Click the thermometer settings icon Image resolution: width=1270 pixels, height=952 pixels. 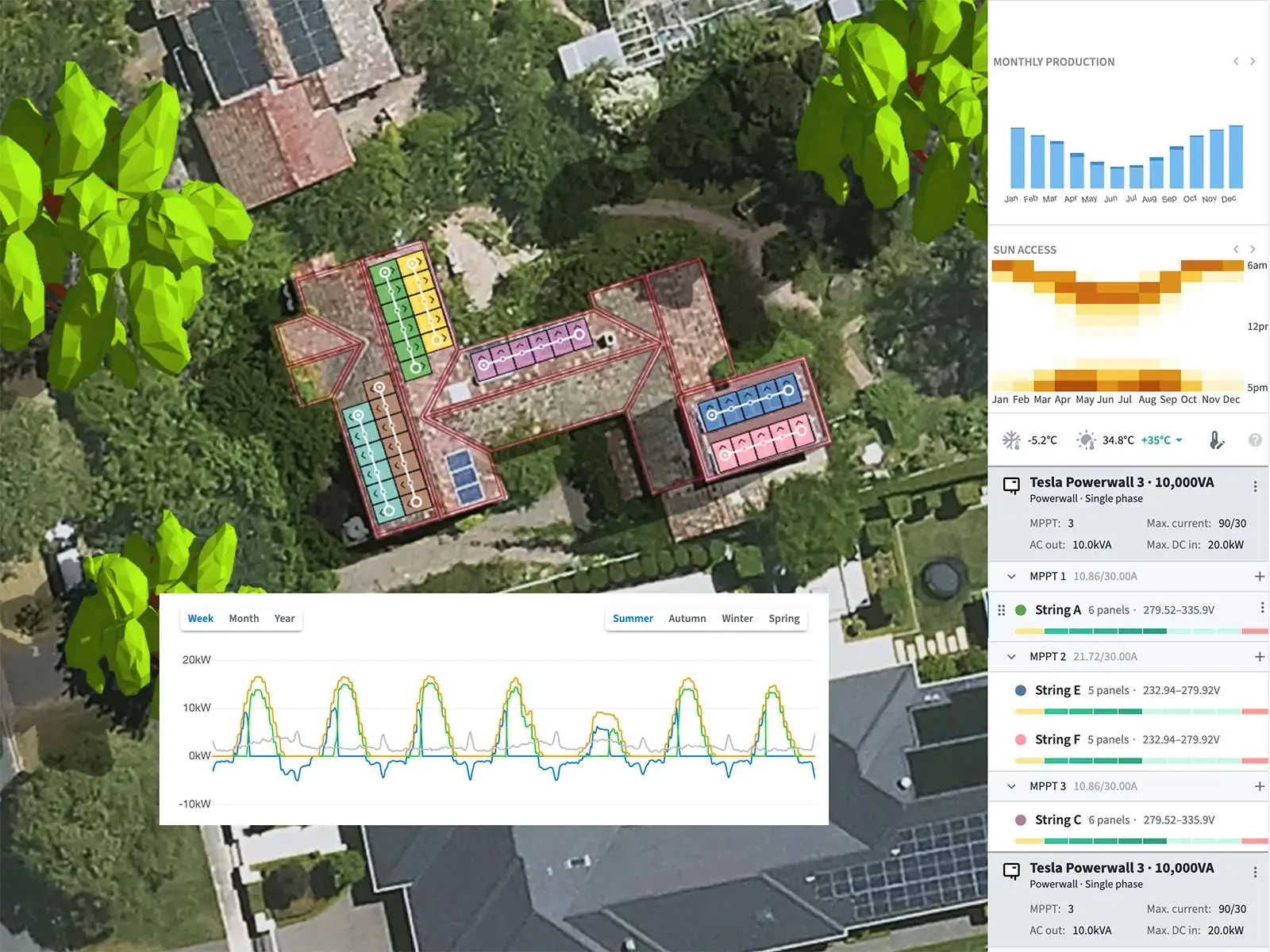pyautogui.click(x=1216, y=440)
